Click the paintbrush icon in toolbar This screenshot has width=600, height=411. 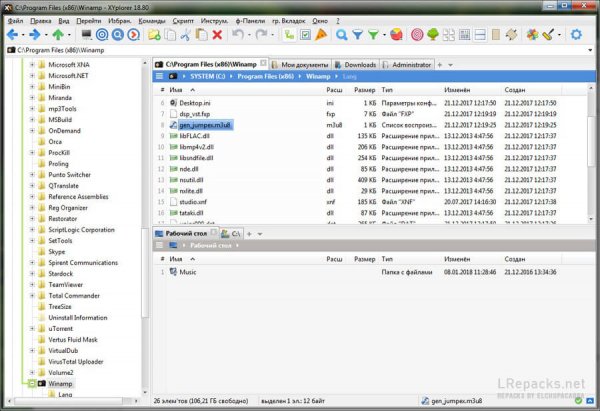(x=548, y=35)
